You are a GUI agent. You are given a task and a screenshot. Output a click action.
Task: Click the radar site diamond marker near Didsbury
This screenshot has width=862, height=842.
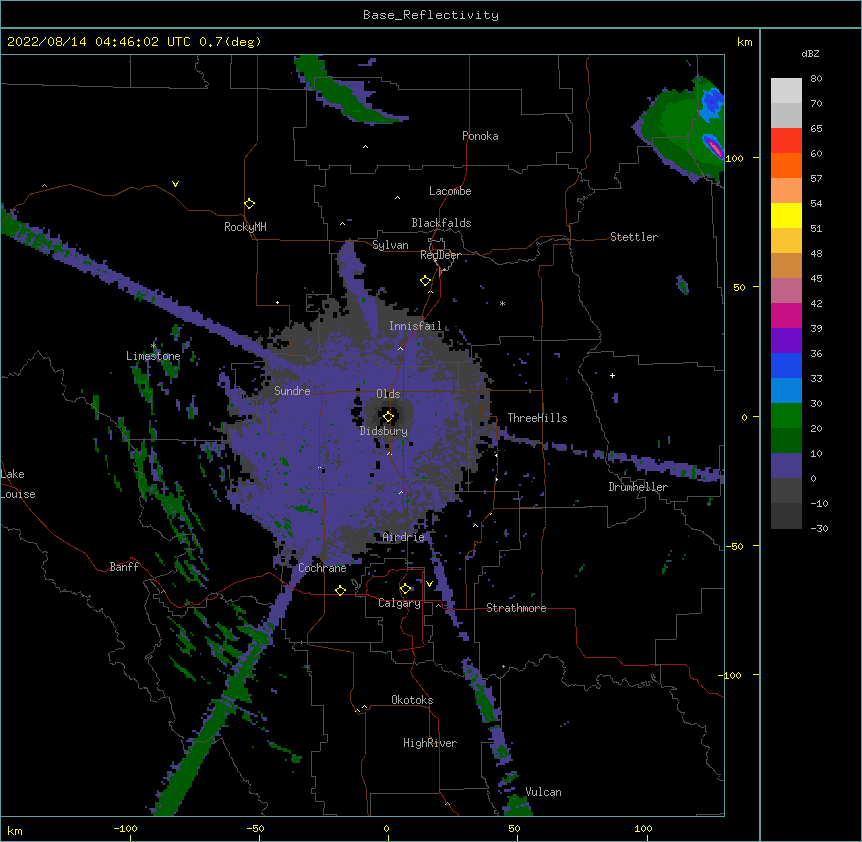[388, 417]
